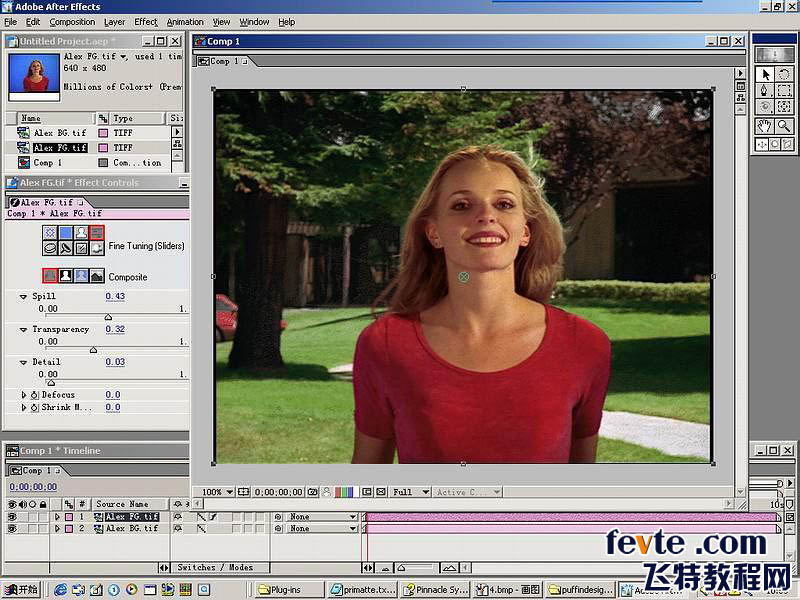Click the RGB channels display icon
This screenshot has width=800, height=600.
[344, 492]
